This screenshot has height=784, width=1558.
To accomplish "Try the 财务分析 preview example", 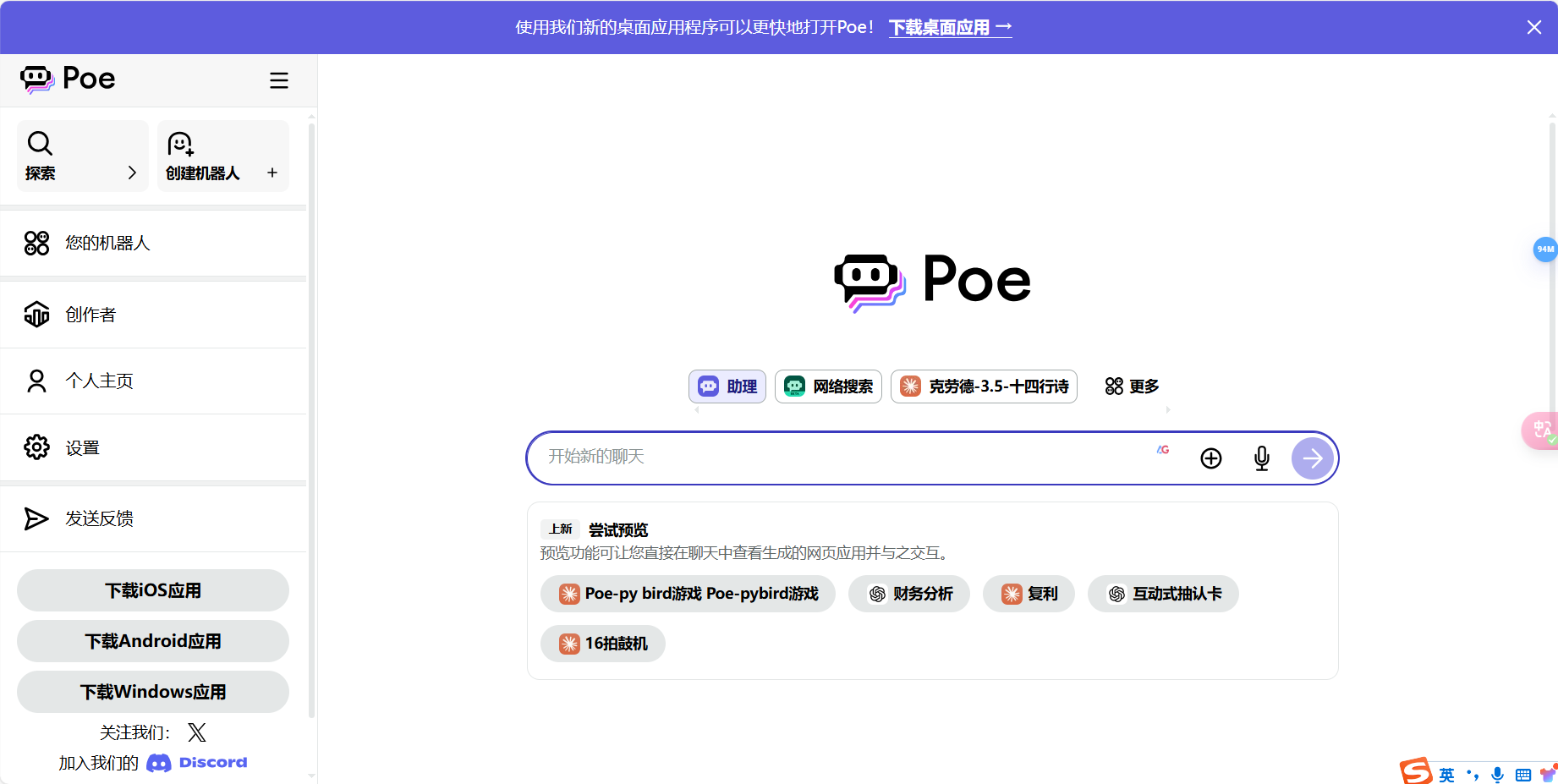I will tap(908, 593).
